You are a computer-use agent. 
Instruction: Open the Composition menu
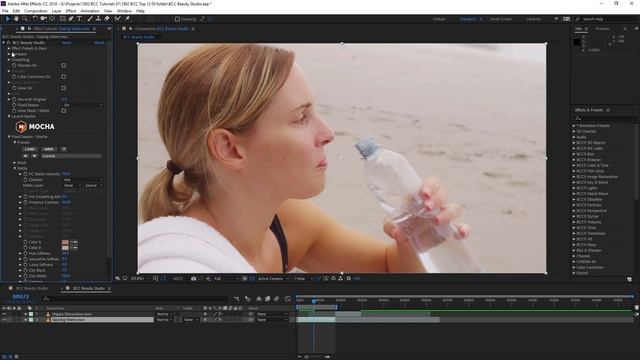pyautogui.click(x=36, y=11)
